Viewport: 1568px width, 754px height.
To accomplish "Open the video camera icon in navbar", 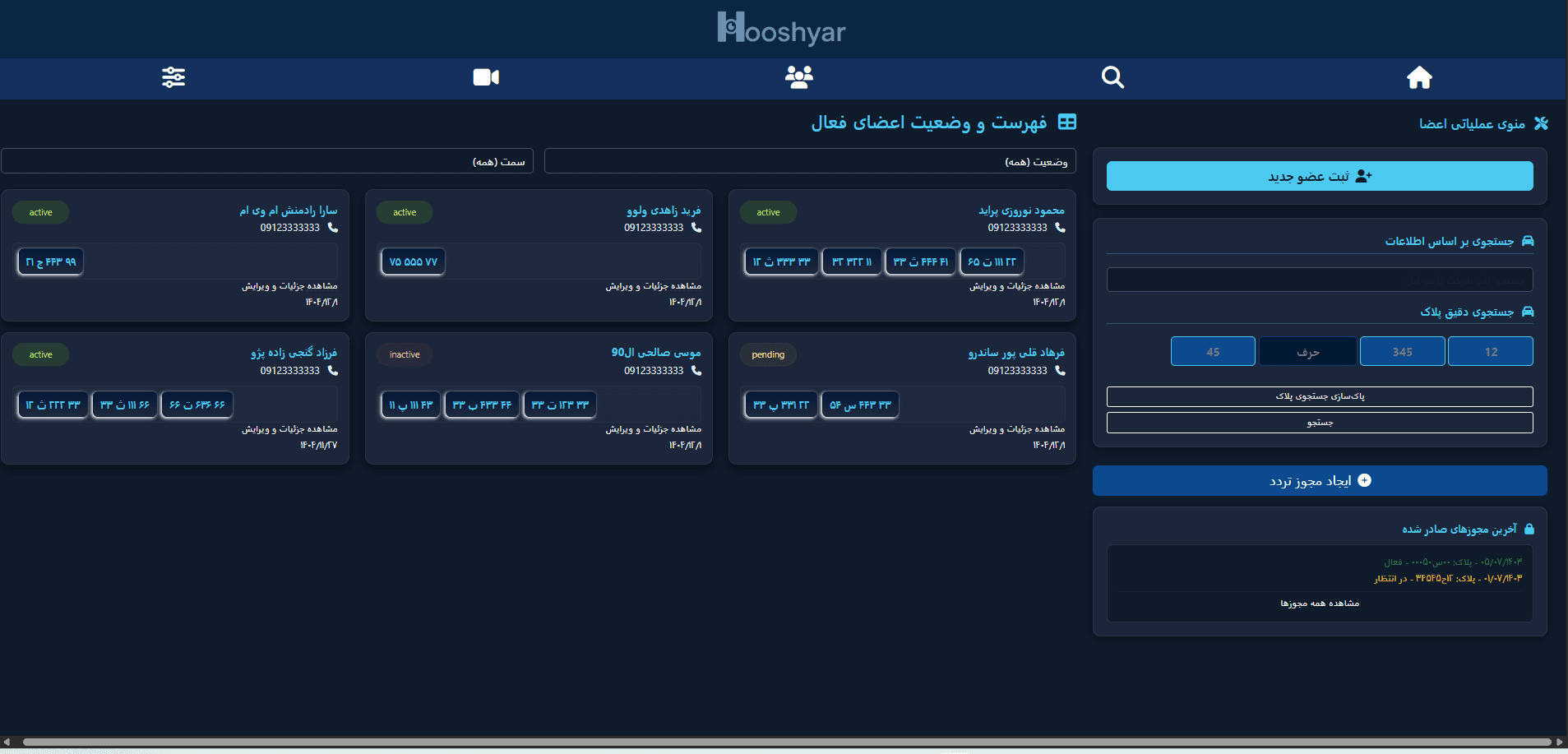I will click(x=486, y=77).
